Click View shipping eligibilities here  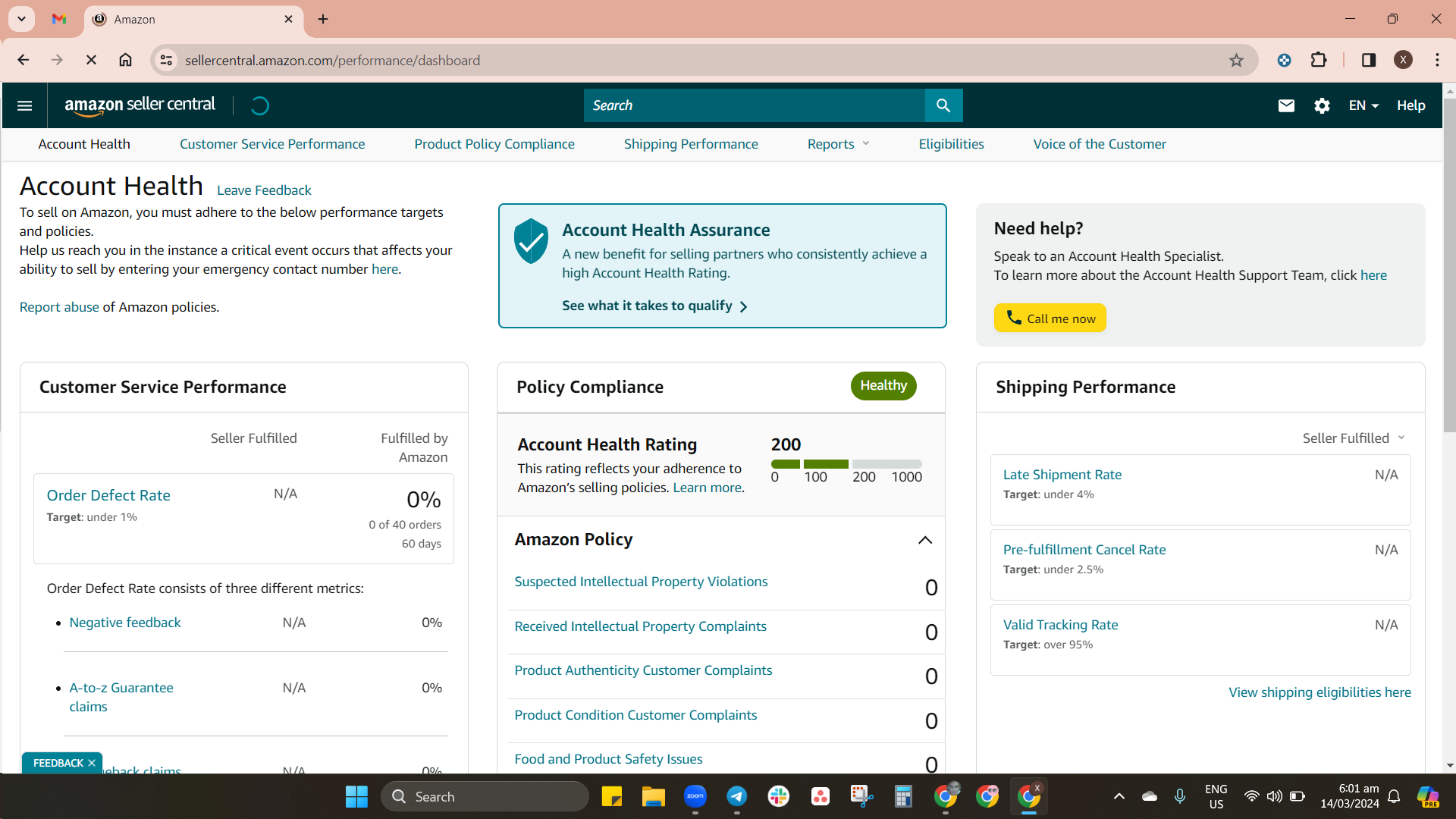(1319, 692)
